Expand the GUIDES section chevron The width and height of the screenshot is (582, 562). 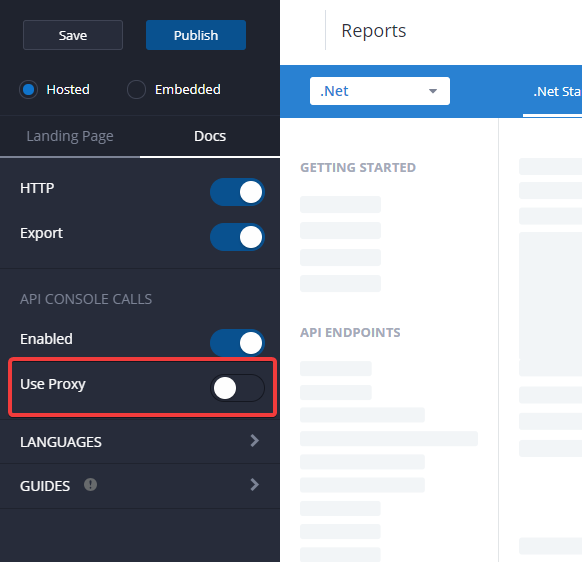(254, 484)
